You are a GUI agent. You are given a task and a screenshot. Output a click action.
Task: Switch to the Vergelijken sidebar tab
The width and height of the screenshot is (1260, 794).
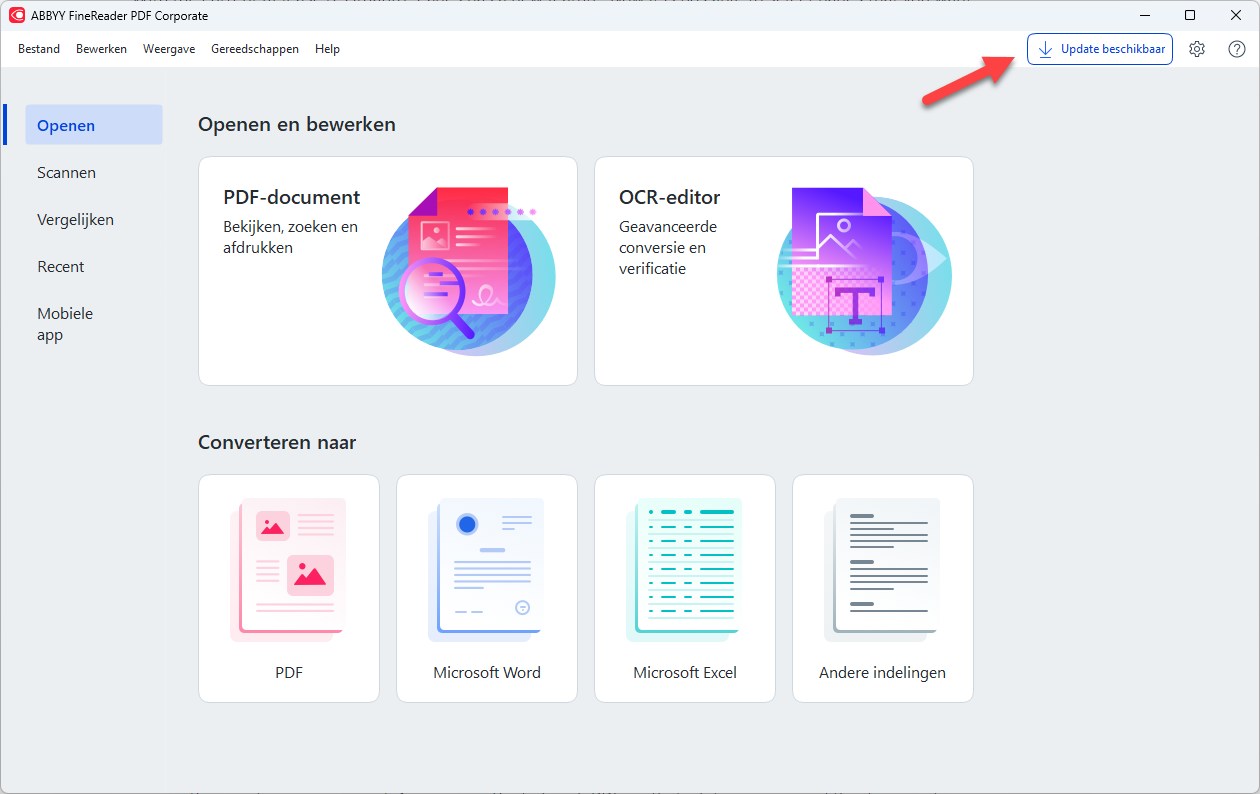[x=76, y=220]
